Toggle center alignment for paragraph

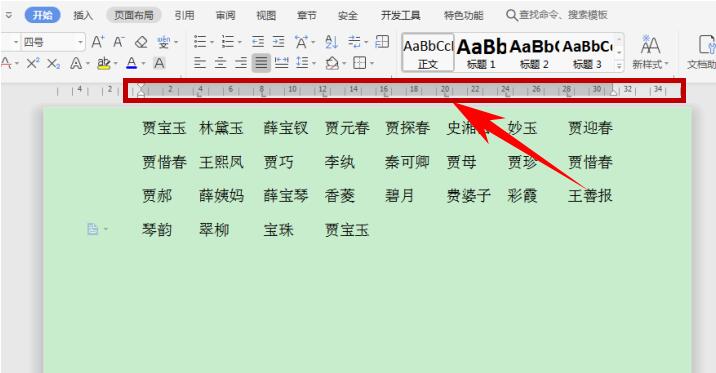click(221, 63)
